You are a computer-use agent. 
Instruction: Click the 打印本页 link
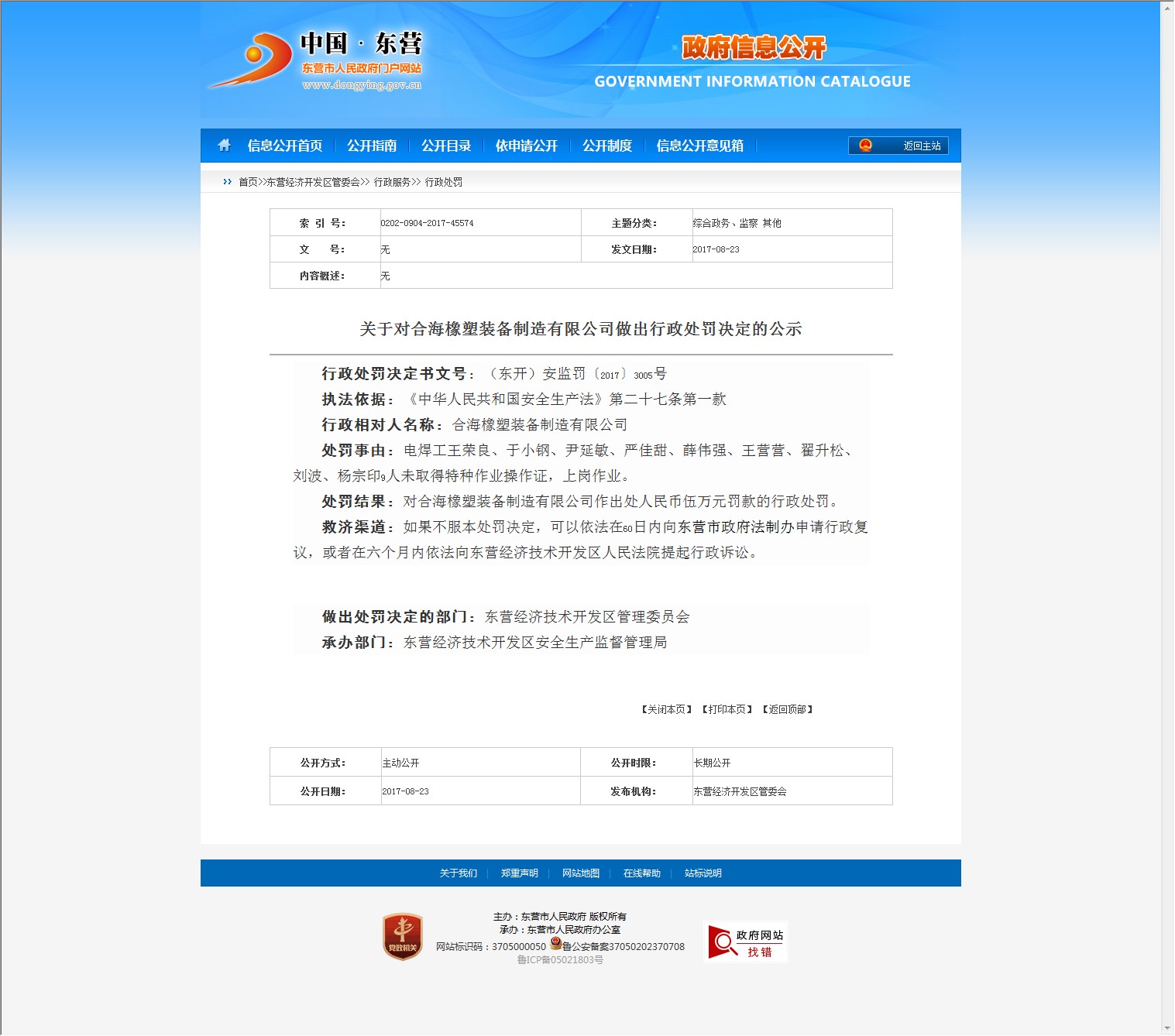[727, 709]
